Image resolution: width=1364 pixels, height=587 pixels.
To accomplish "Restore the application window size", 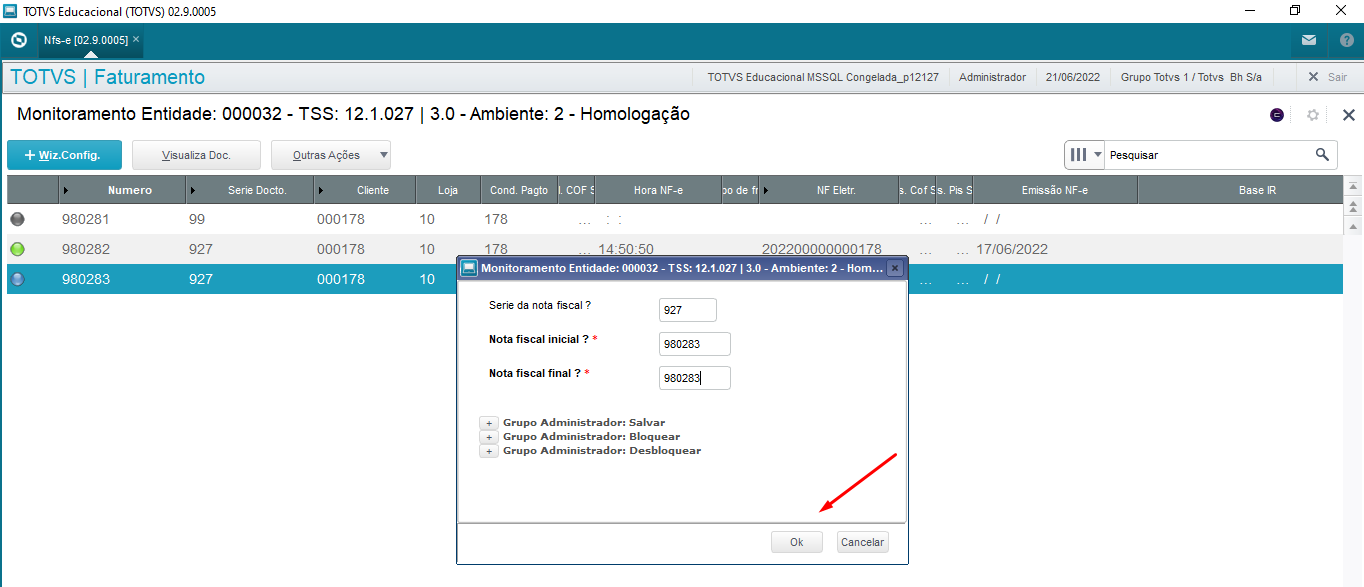I will pos(1295,11).
